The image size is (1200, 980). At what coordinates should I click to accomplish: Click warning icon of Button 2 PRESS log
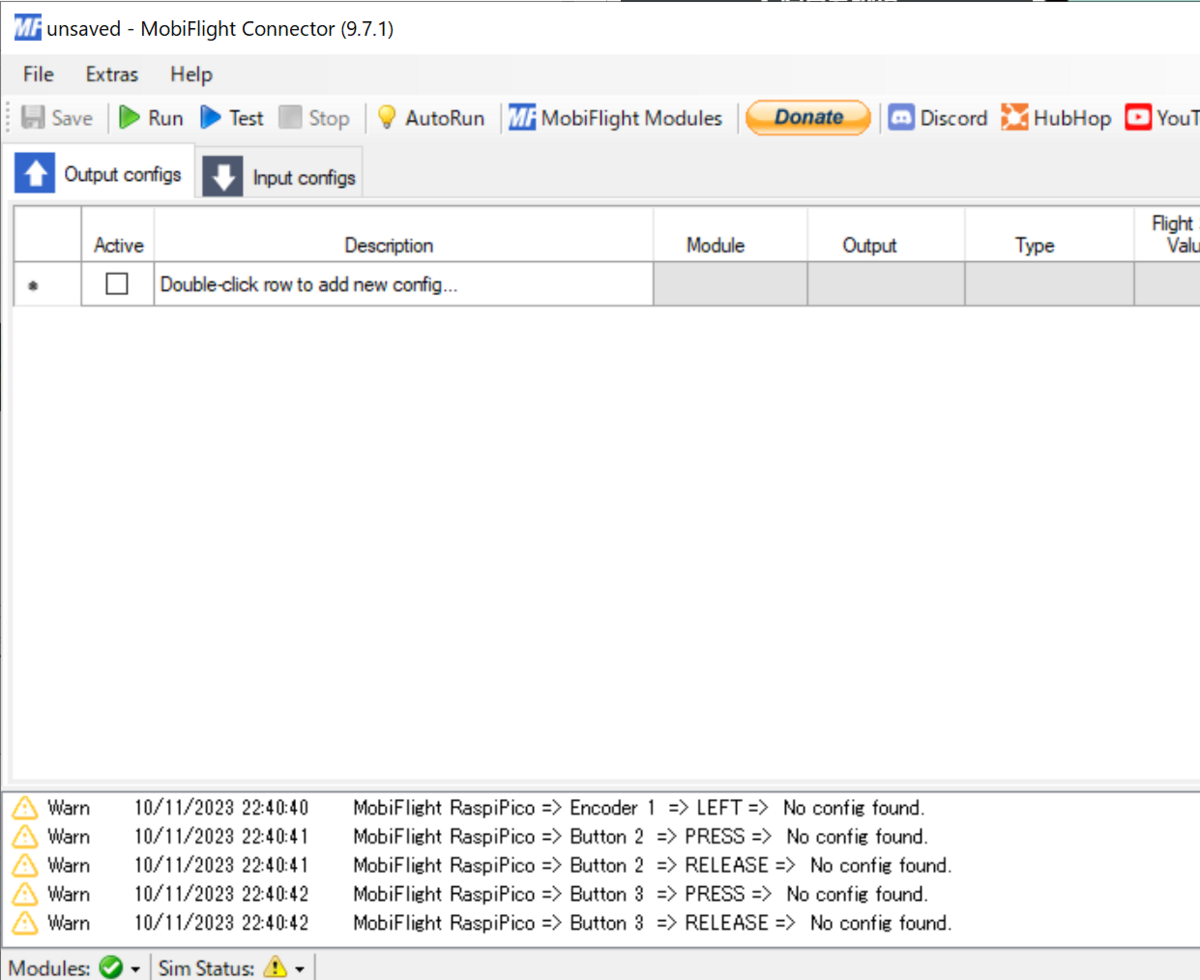[24, 836]
